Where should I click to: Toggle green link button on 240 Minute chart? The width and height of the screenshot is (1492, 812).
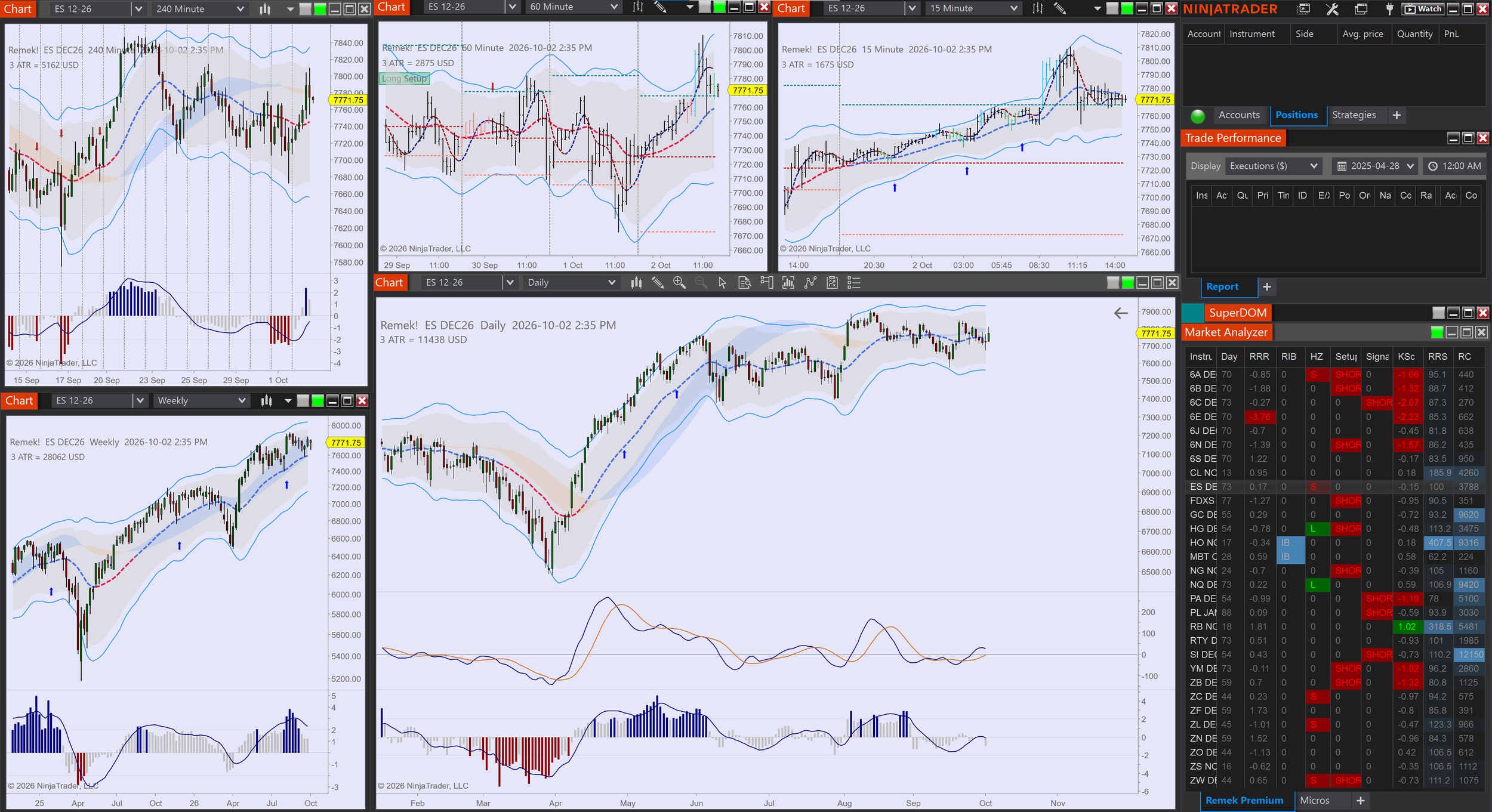pyautogui.click(x=320, y=9)
